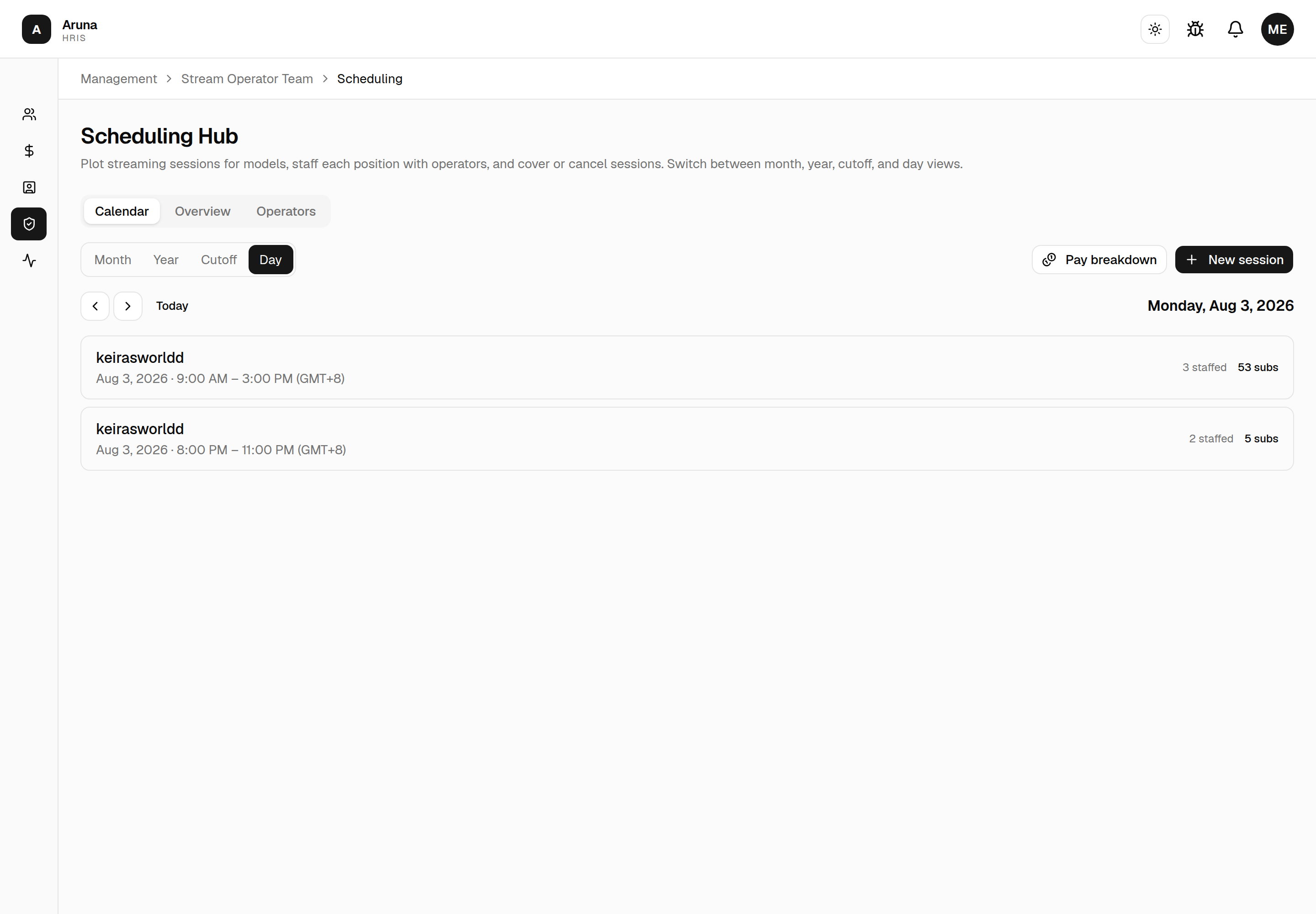The image size is (1316, 914).
Task: Open the dollar payroll sidebar icon
Action: pyautogui.click(x=29, y=151)
